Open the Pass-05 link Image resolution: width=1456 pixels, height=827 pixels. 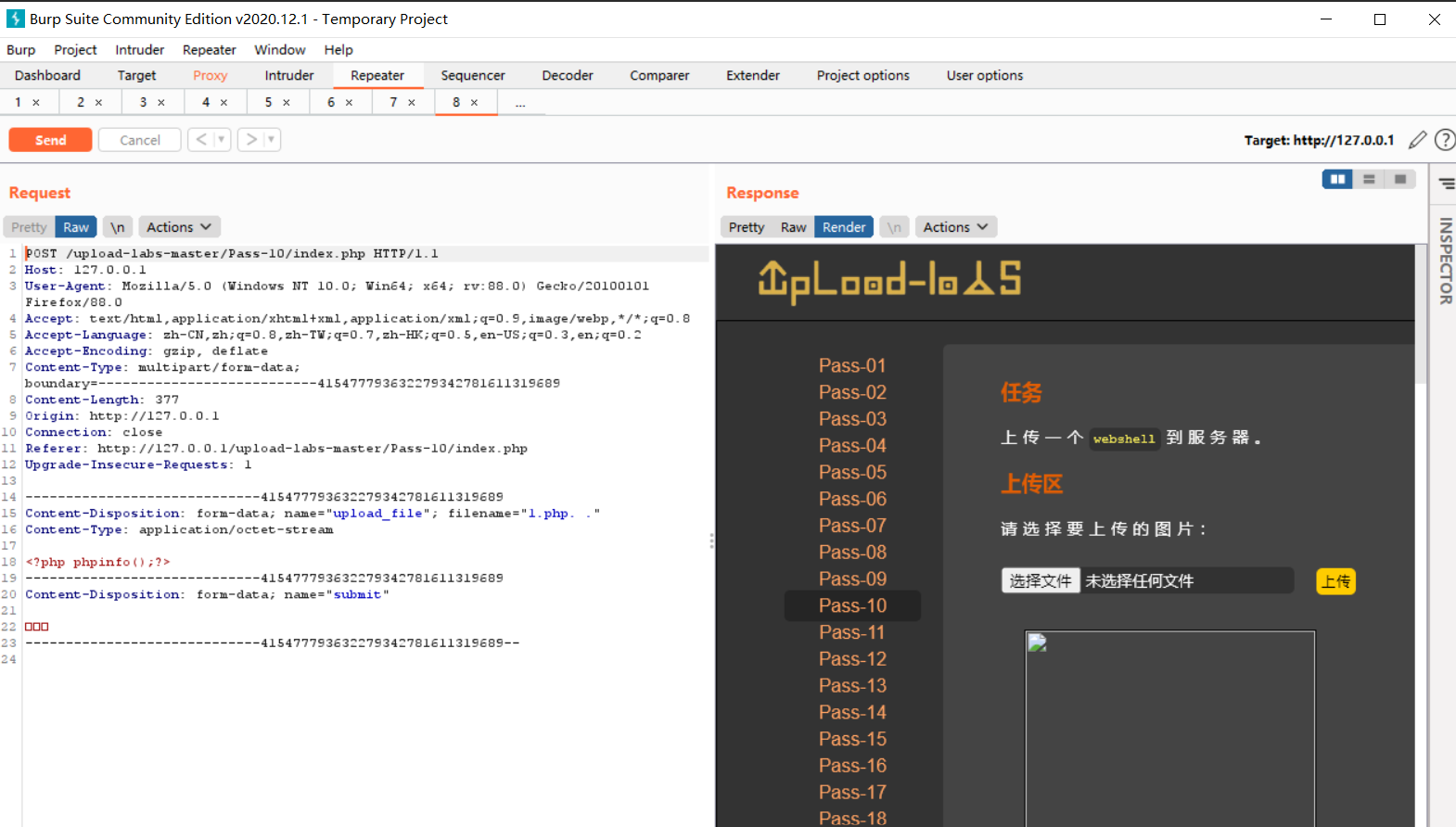coord(852,472)
